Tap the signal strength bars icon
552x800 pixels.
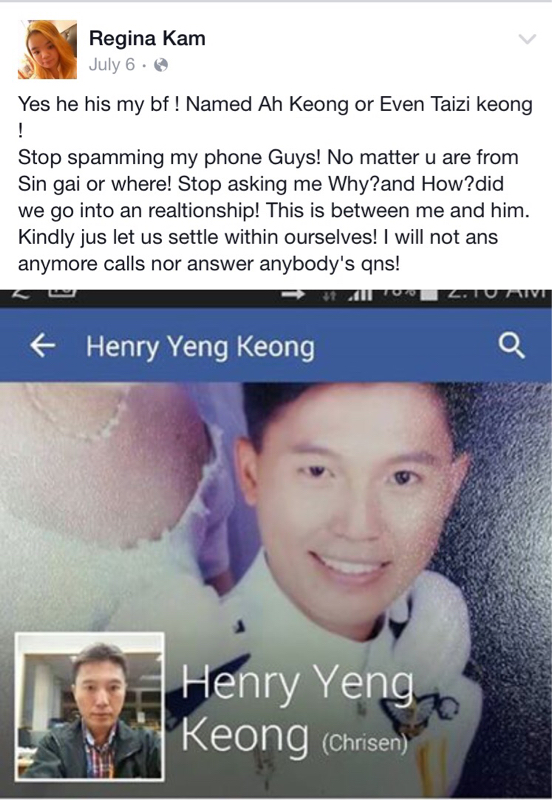coord(359,294)
